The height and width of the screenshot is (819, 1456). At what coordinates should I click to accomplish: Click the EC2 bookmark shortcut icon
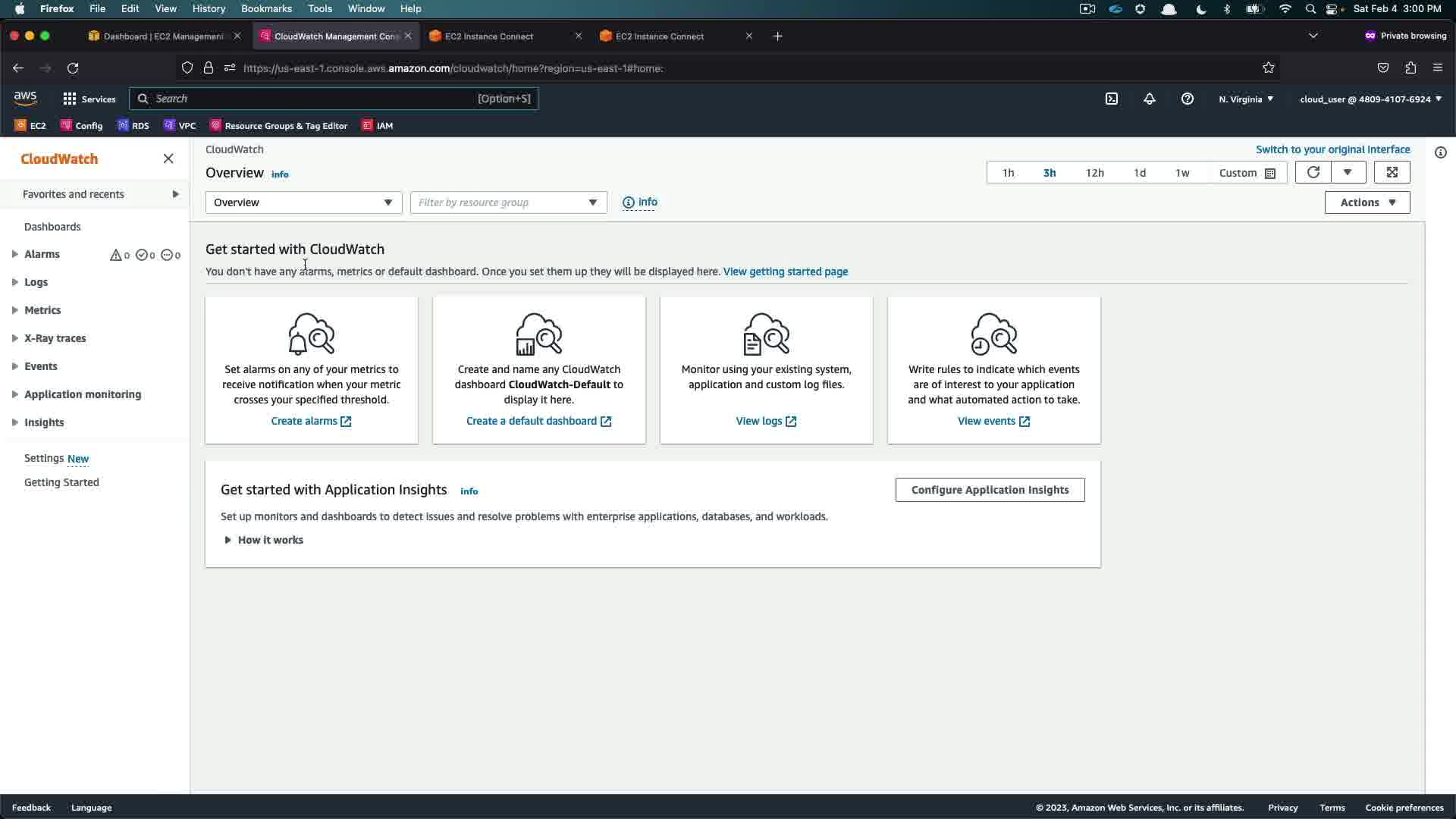pyautogui.click(x=21, y=126)
